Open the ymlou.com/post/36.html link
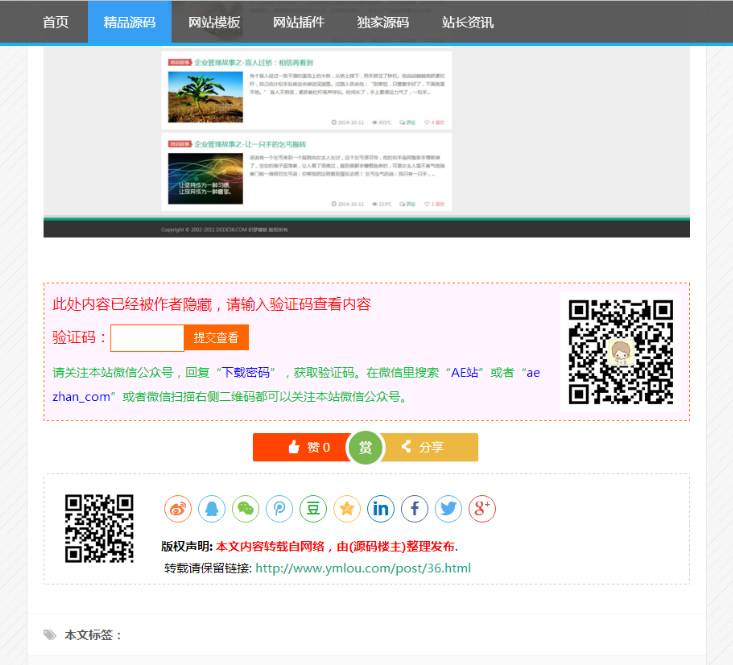Screen dimensions: 733x665 click(363, 568)
